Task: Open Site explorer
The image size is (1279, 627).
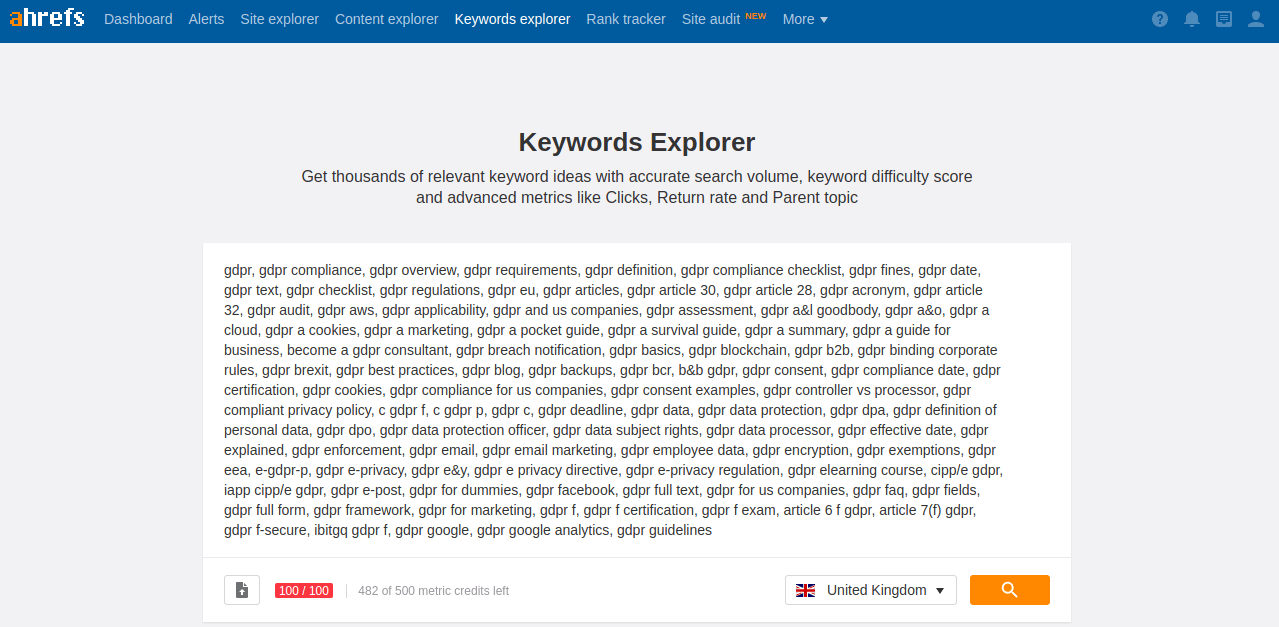Action: coord(280,19)
